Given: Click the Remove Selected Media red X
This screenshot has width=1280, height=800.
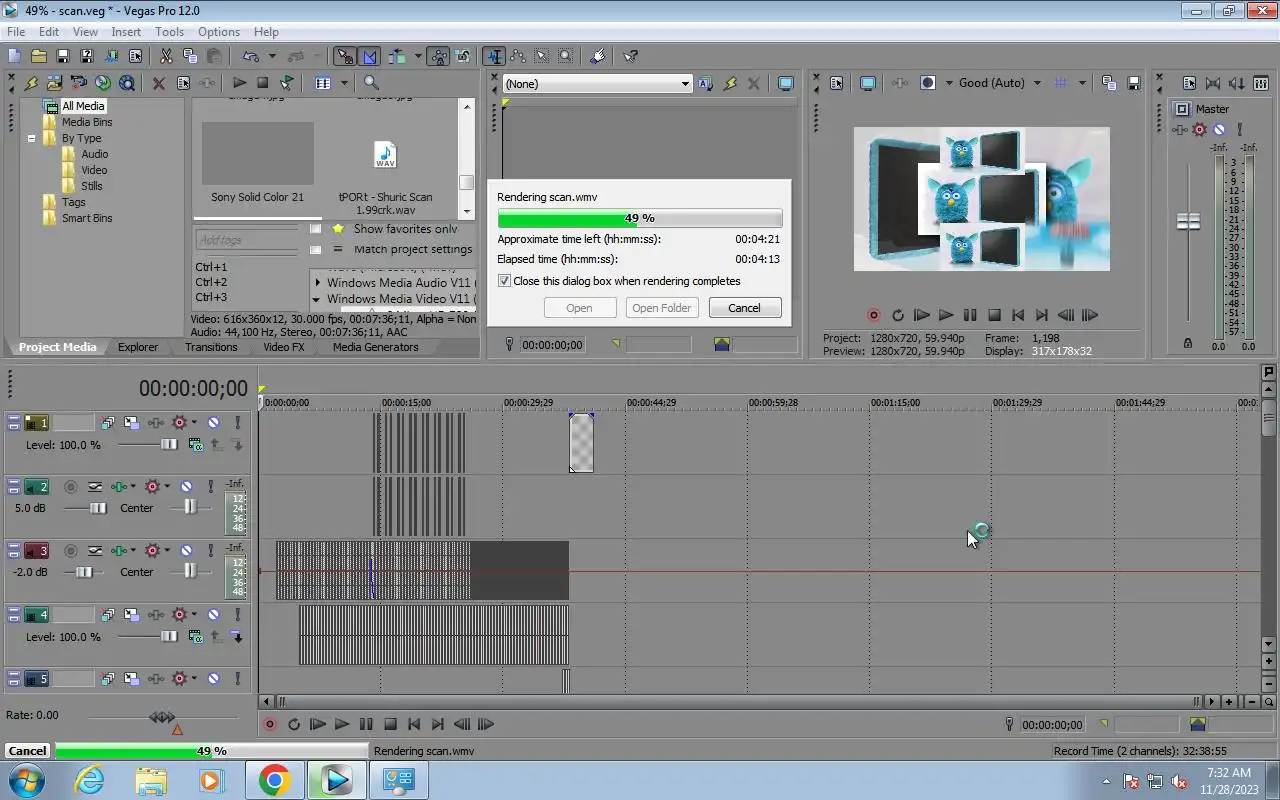Looking at the screenshot, I should [158, 83].
